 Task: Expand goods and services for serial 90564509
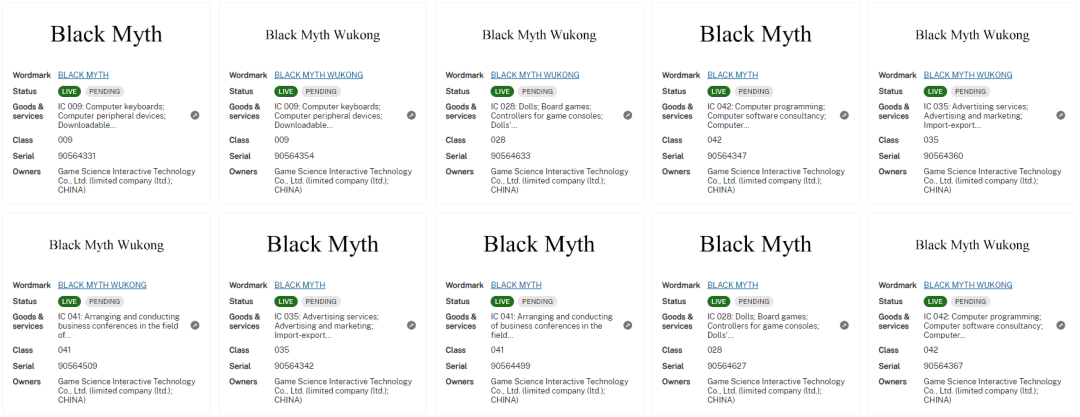195,325
